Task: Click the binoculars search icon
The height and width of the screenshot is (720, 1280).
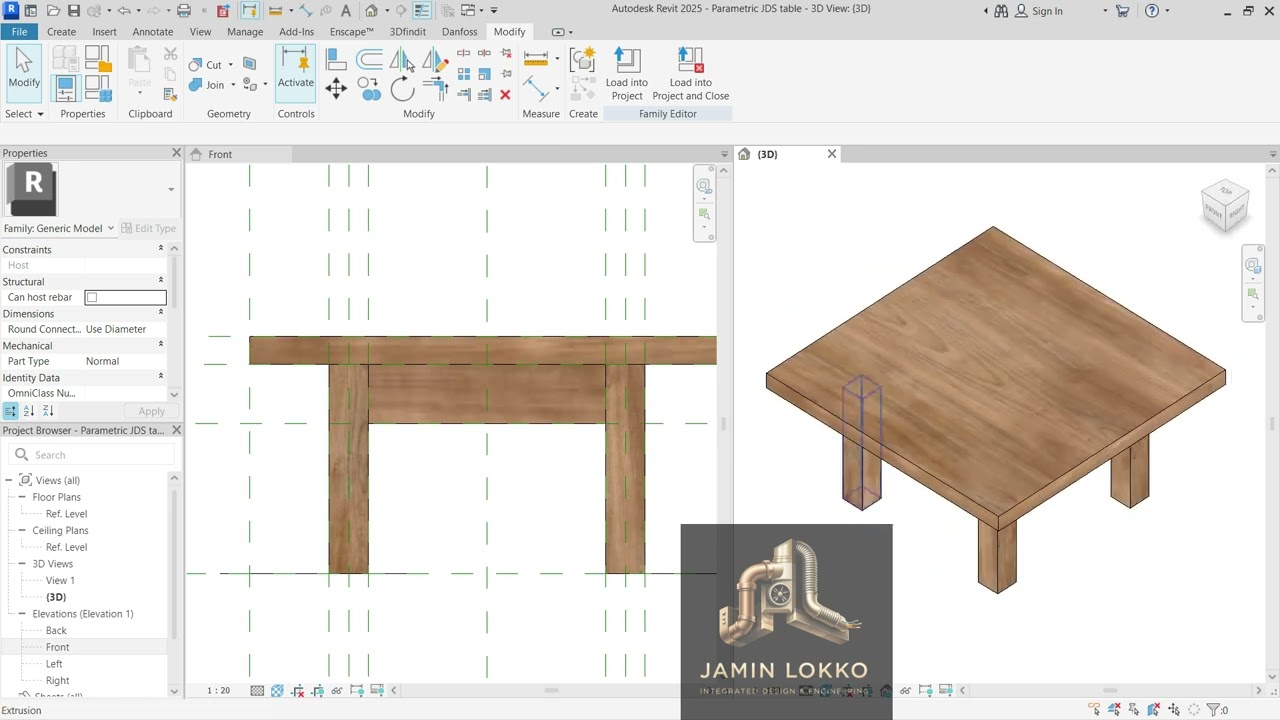Action: [x=1003, y=11]
